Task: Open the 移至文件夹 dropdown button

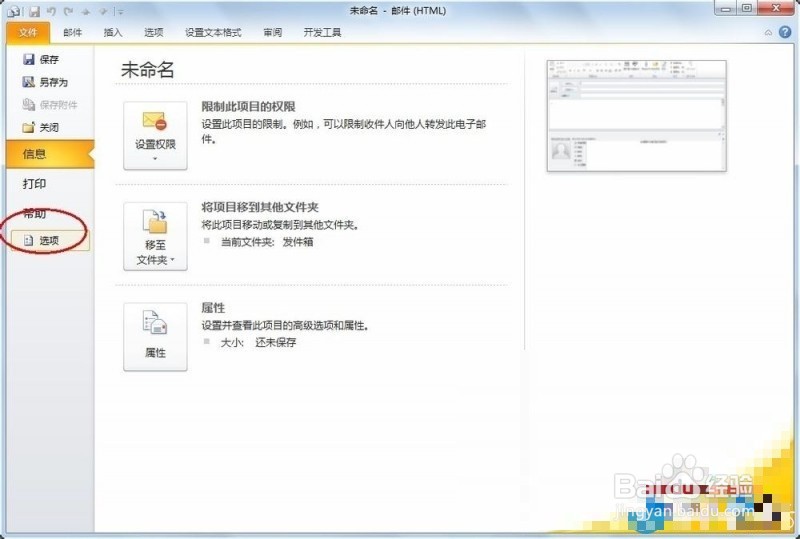Action: [x=155, y=236]
